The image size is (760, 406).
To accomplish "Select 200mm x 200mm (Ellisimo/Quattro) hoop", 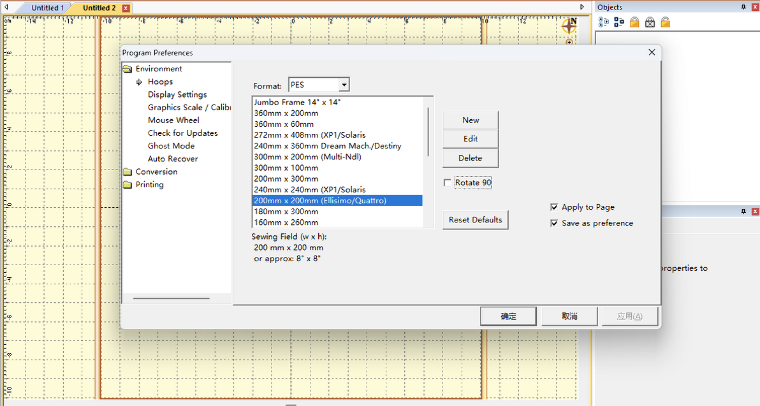I will 337,201.
